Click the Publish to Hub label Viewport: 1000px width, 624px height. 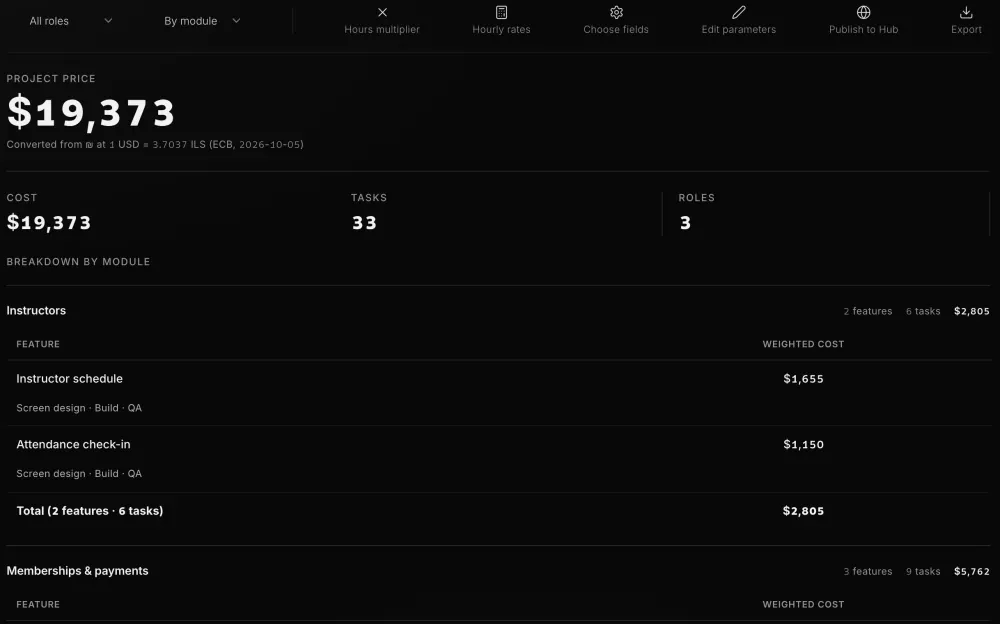click(x=864, y=29)
